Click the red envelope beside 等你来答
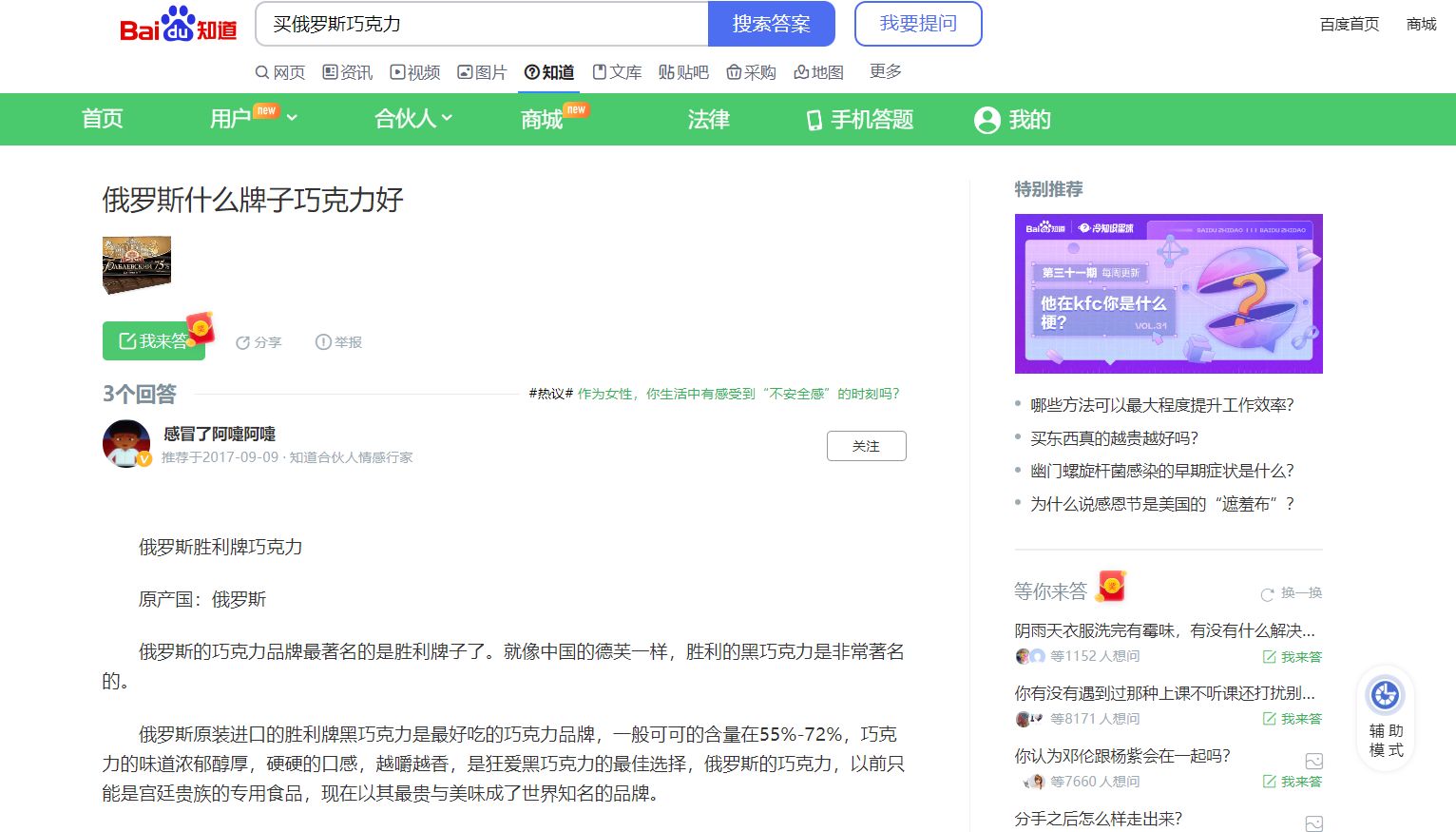The width and height of the screenshot is (1456, 832). tap(1110, 587)
